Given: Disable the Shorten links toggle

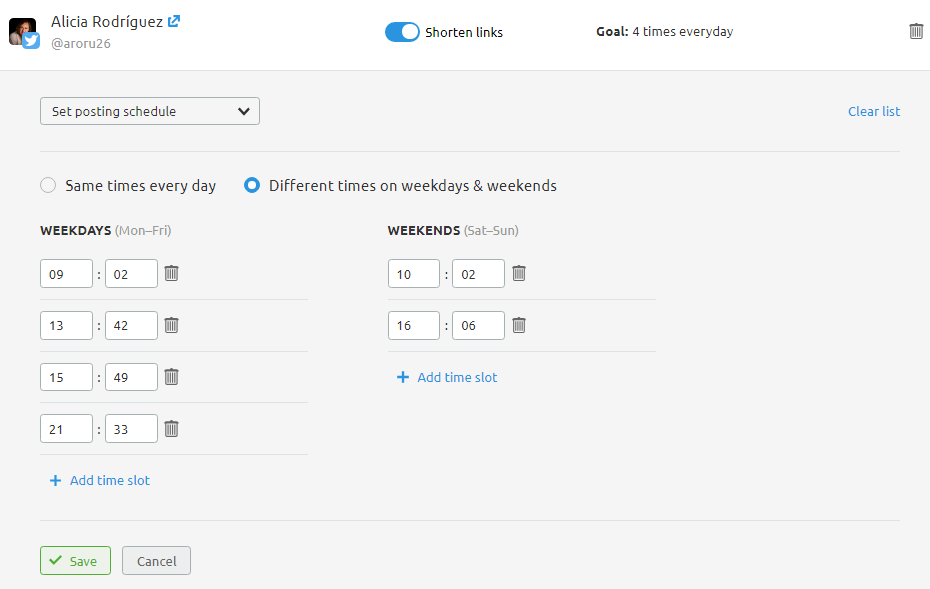Looking at the screenshot, I should (x=402, y=31).
